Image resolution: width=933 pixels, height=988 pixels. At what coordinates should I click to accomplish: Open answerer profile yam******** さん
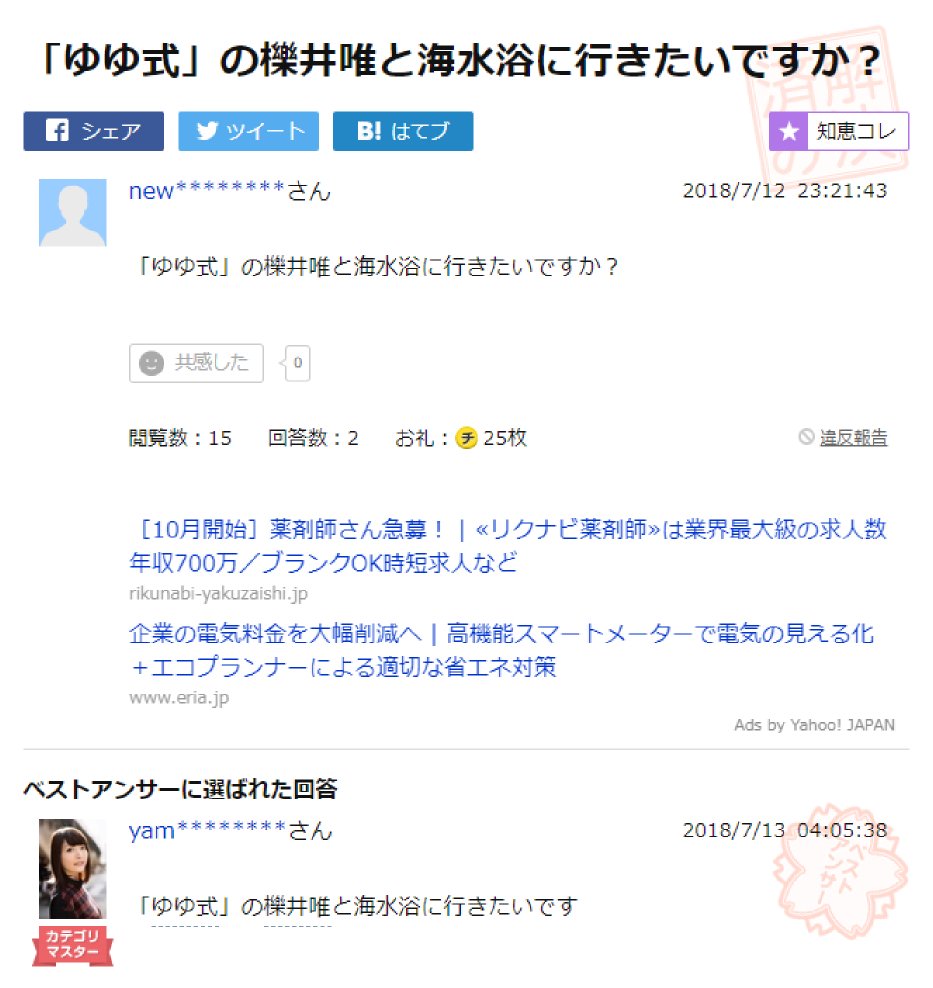click(230, 830)
